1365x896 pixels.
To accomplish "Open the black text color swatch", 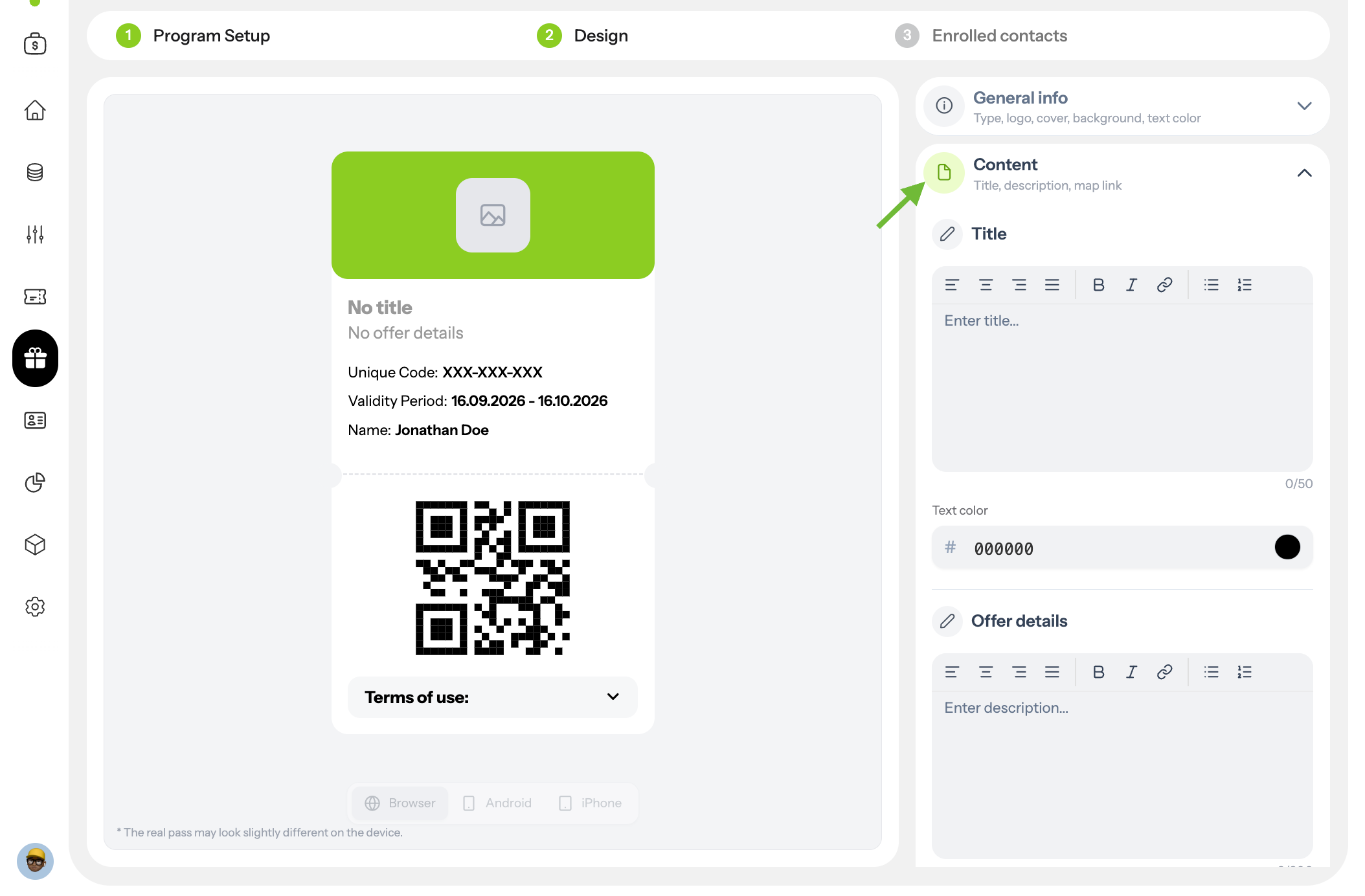I will pyautogui.click(x=1287, y=547).
